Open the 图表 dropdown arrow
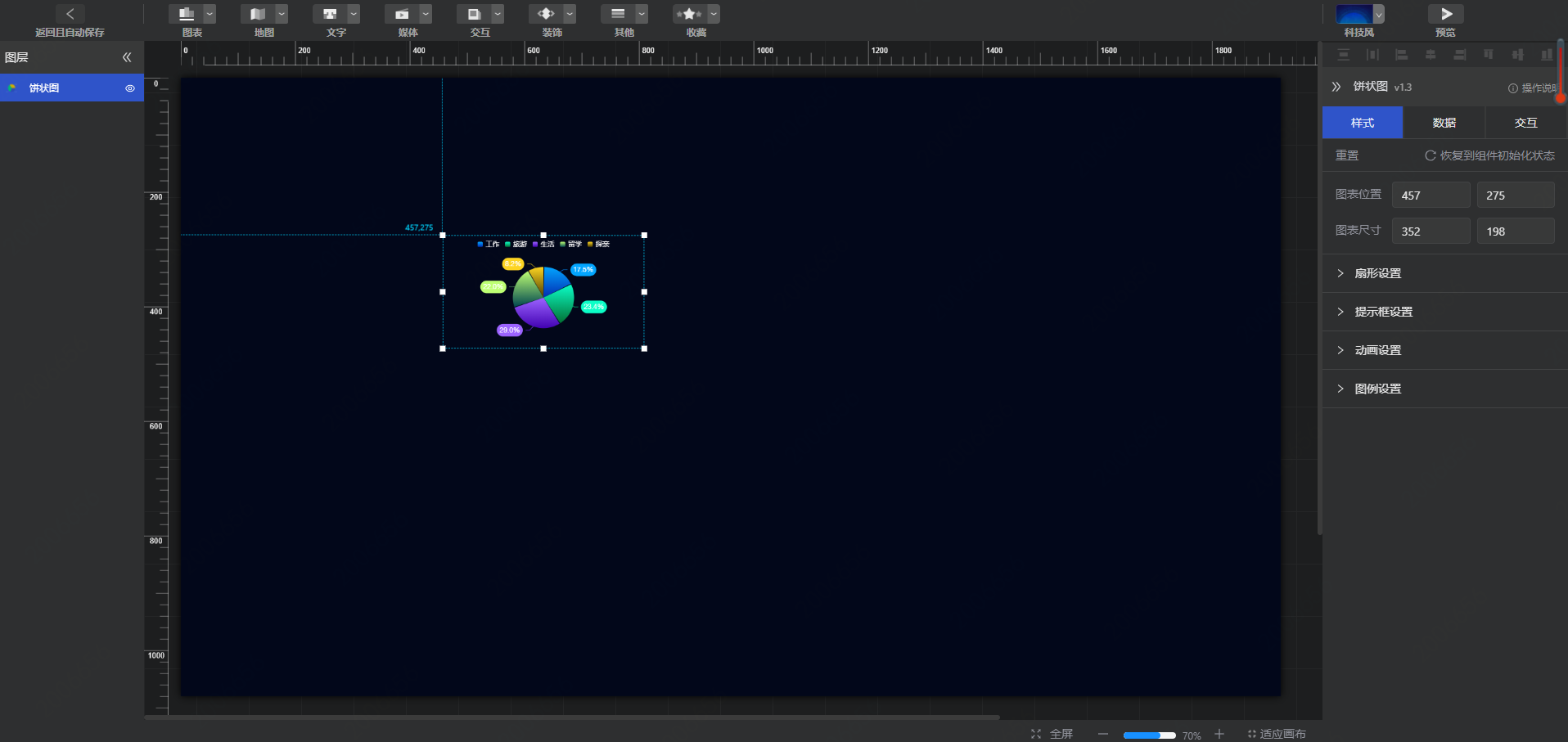Image resolution: width=1568 pixels, height=742 pixels. pyautogui.click(x=210, y=14)
